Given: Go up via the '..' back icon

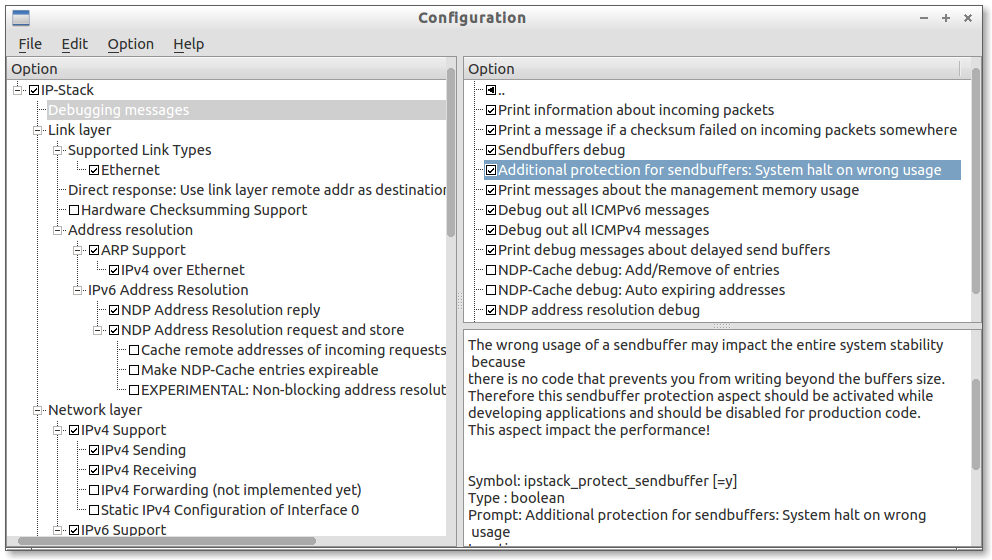Looking at the screenshot, I should (491, 90).
